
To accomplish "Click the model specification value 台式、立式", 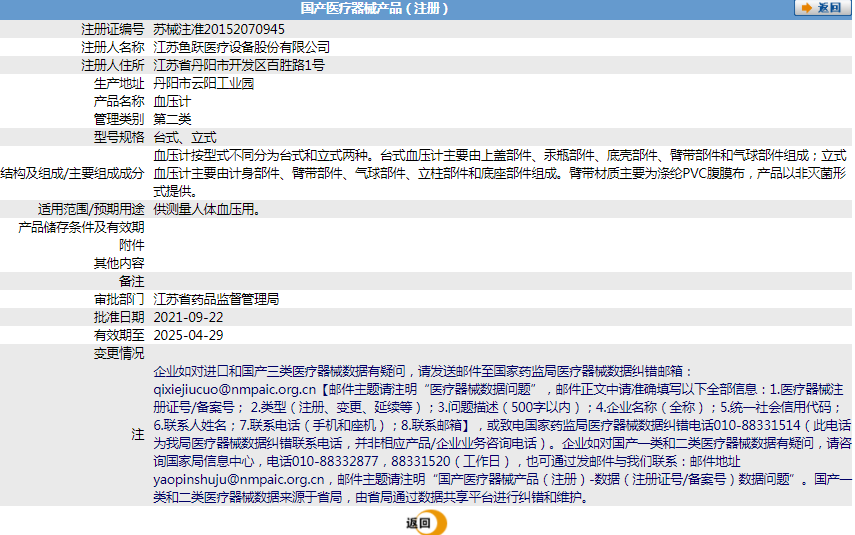I will tap(184, 137).
